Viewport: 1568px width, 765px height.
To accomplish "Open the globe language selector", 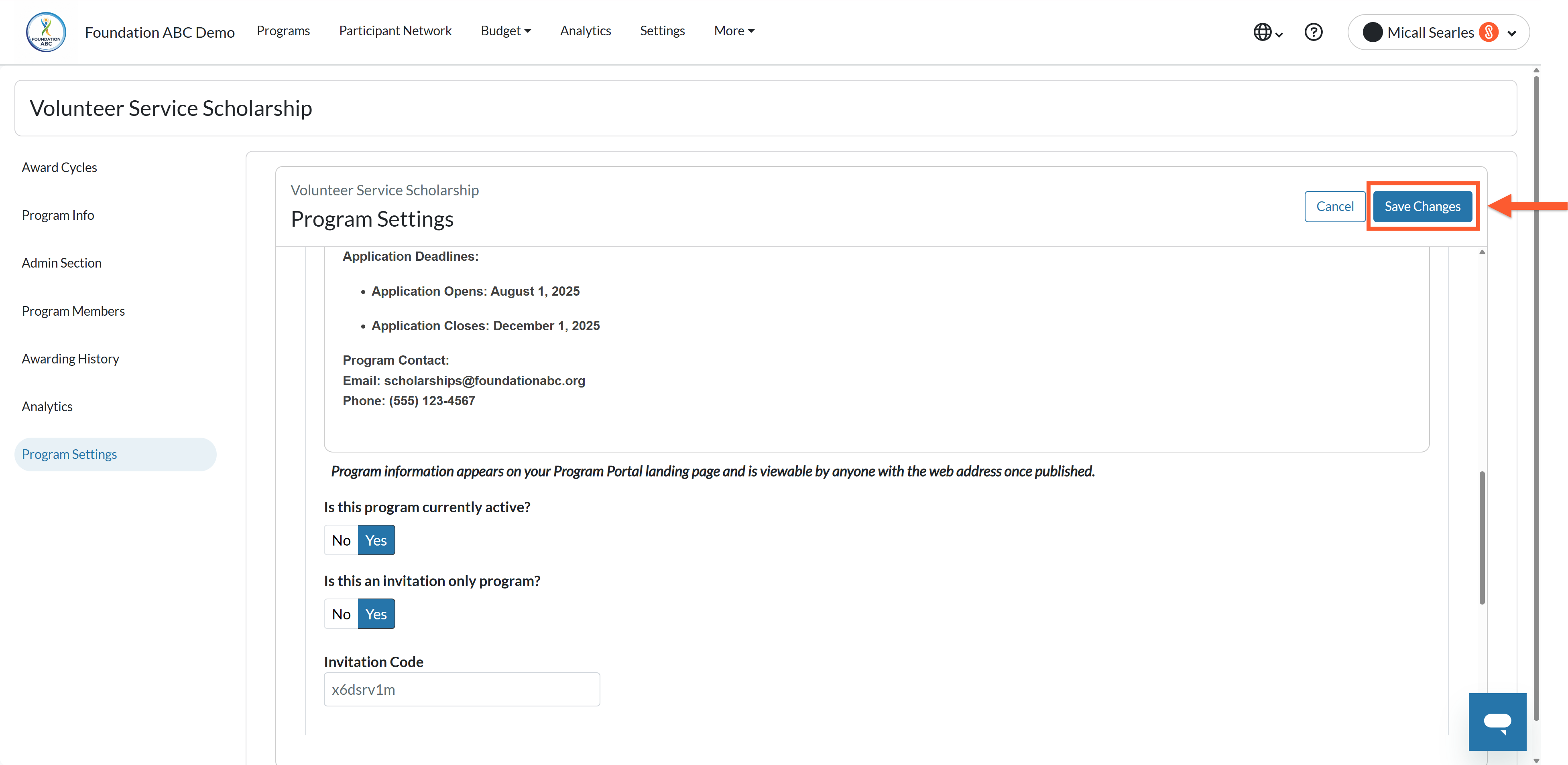I will 1268,32.
